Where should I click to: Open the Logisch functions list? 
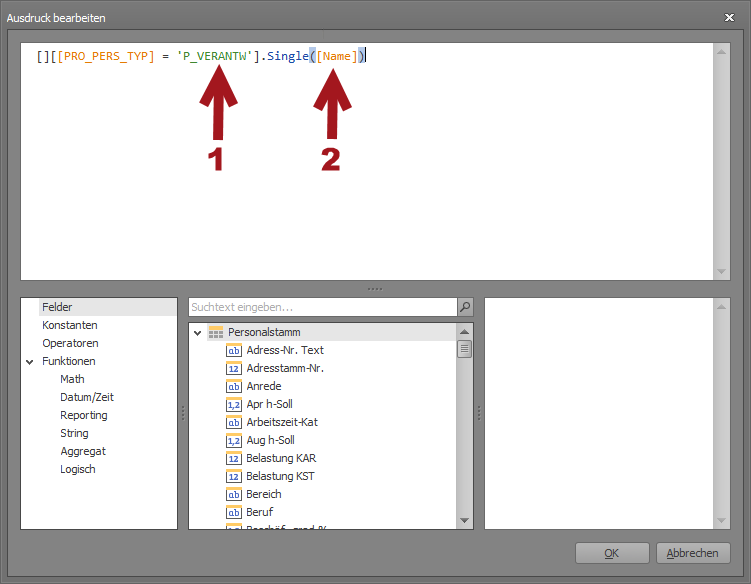[78, 469]
